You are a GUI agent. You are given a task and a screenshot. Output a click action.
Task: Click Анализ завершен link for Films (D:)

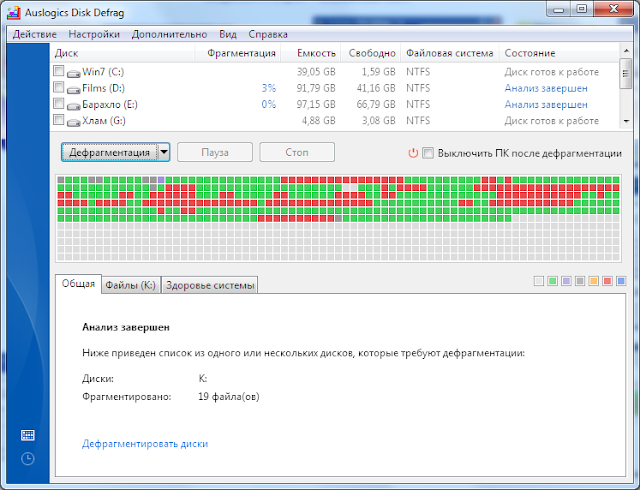pyautogui.click(x=546, y=88)
